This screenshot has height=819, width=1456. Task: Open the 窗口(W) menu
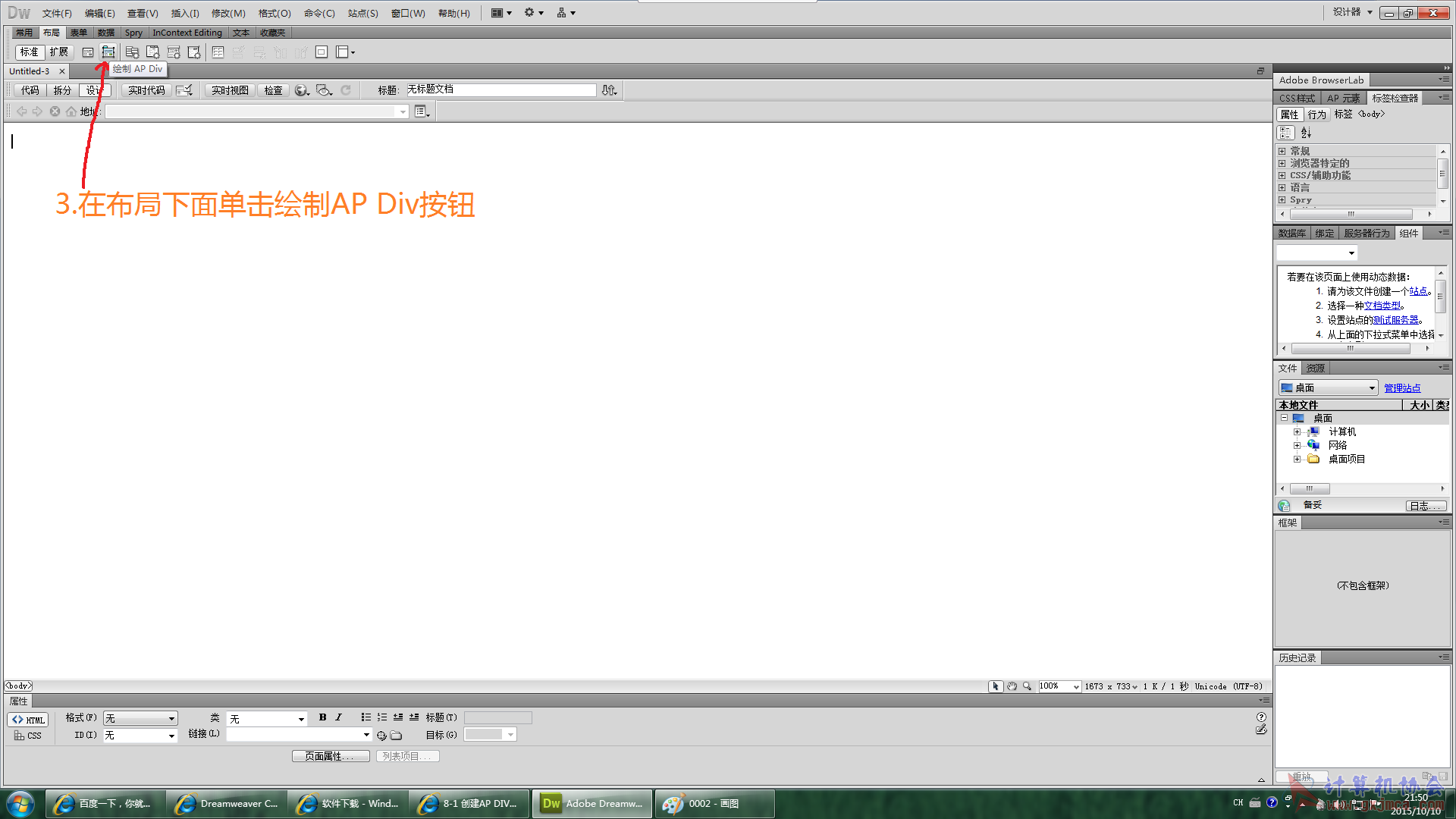click(x=408, y=14)
